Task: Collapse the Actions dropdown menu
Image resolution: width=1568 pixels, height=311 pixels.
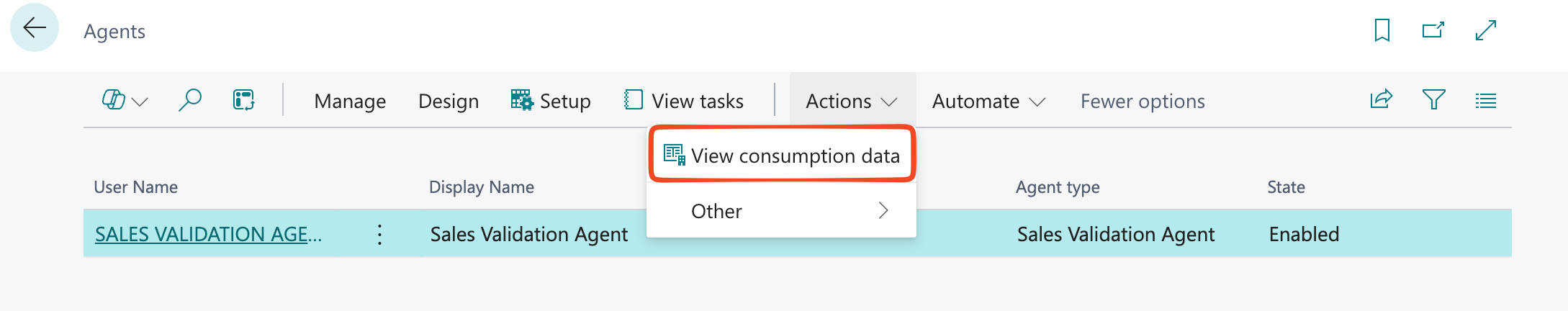Action: (852, 101)
